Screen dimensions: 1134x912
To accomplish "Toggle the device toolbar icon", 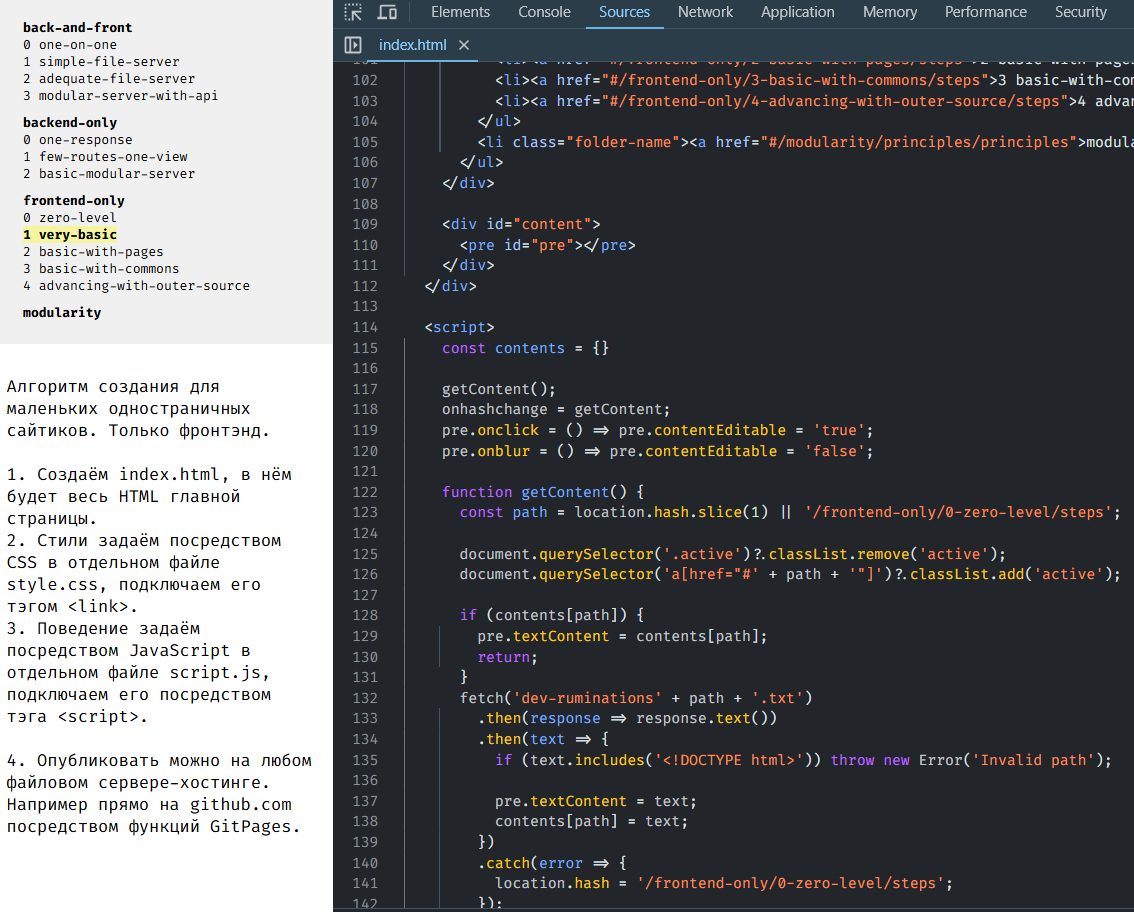I will tap(387, 12).
